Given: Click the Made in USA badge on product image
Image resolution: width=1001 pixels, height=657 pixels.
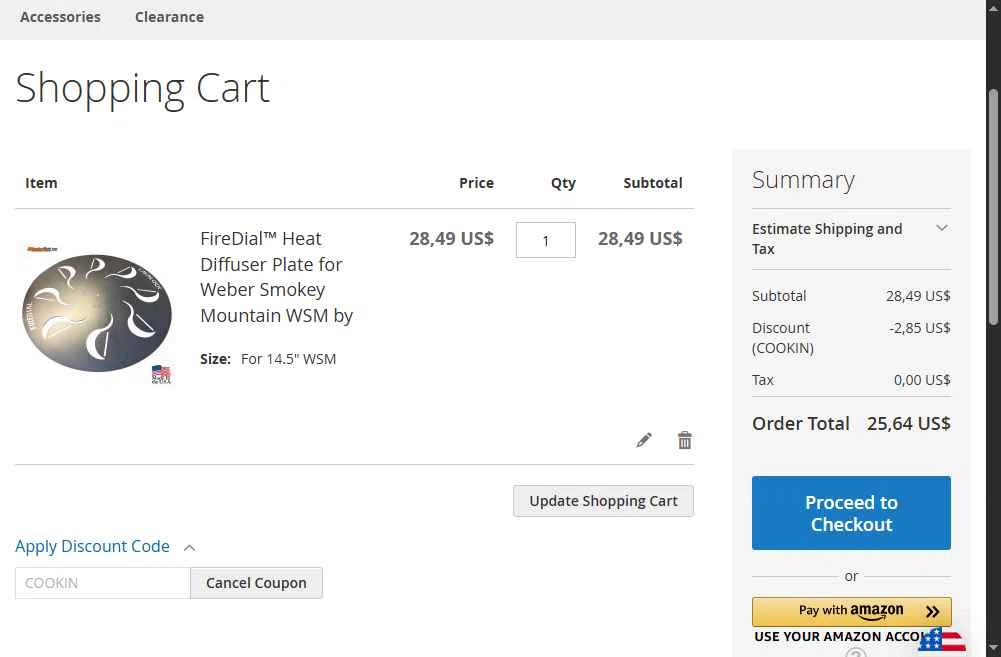Looking at the screenshot, I should pyautogui.click(x=161, y=374).
